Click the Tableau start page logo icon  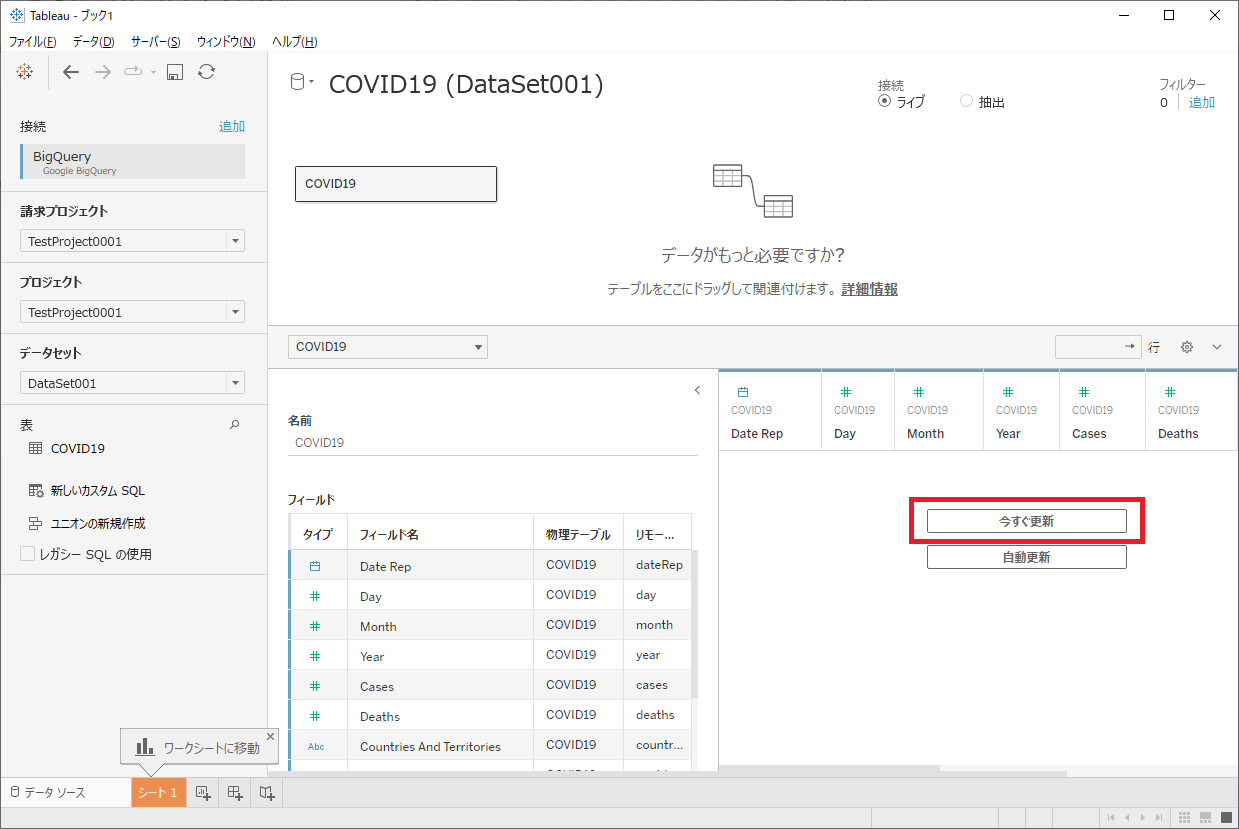coord(26,71)
